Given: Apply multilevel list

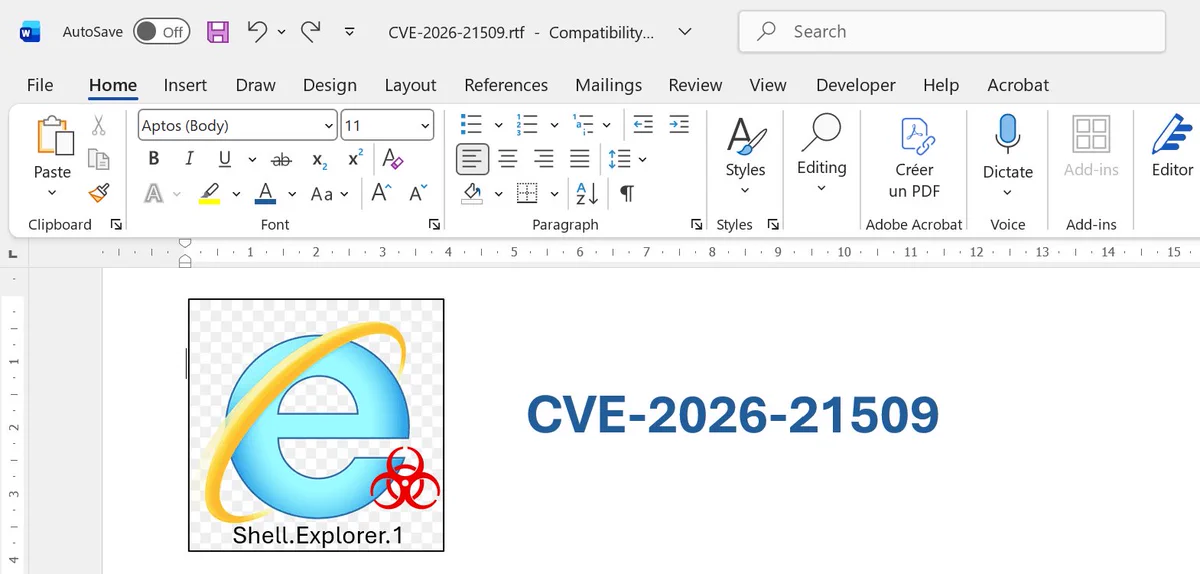Looking at the screenshot, I should (x=583, y=125).
